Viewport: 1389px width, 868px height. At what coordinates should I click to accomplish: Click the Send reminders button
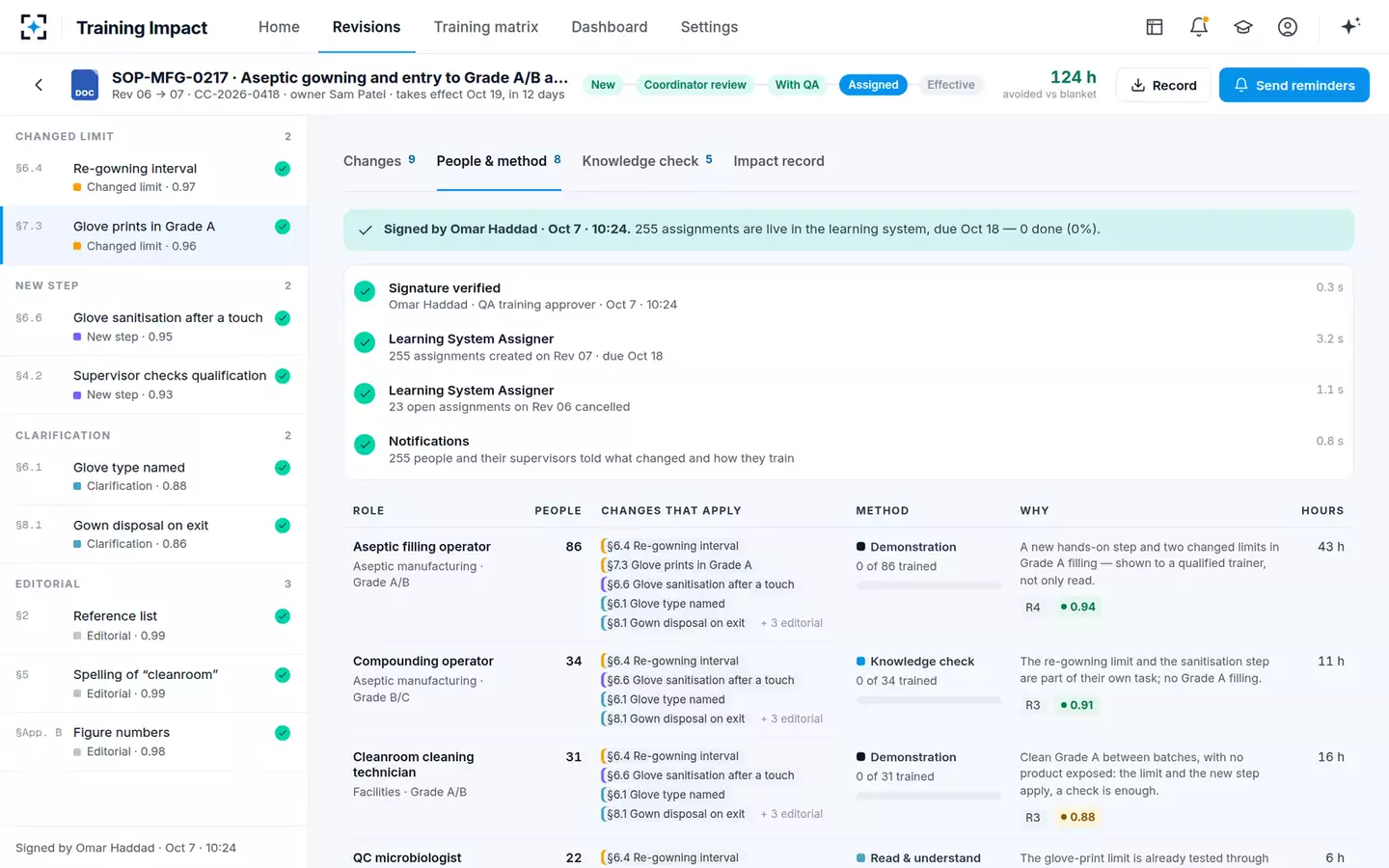click(1294, 85)
